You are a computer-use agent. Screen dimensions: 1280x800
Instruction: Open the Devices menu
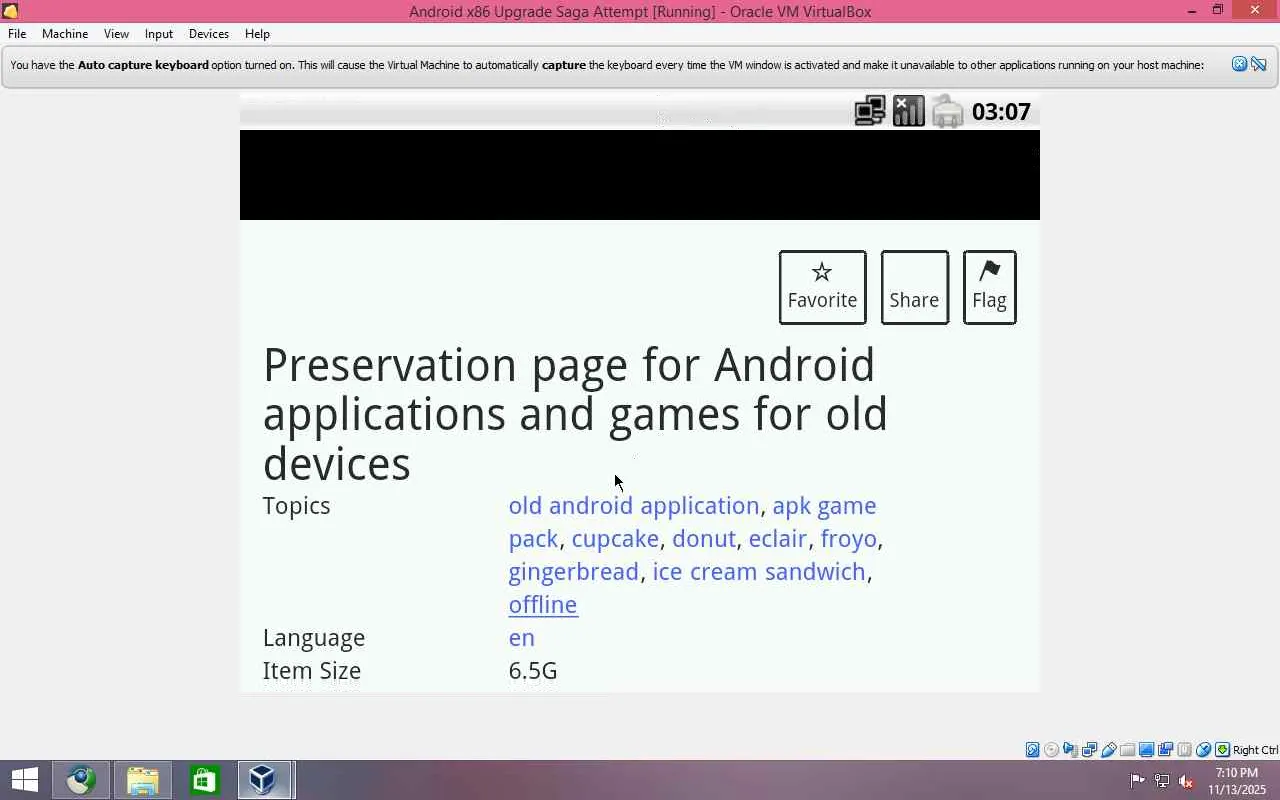[209, 33]
